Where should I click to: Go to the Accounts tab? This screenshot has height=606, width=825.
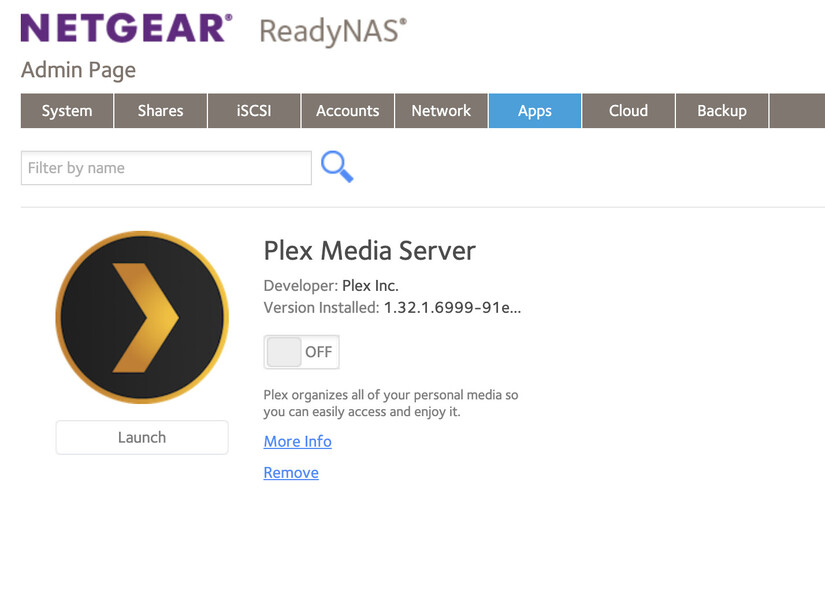[x=348, y=111]
